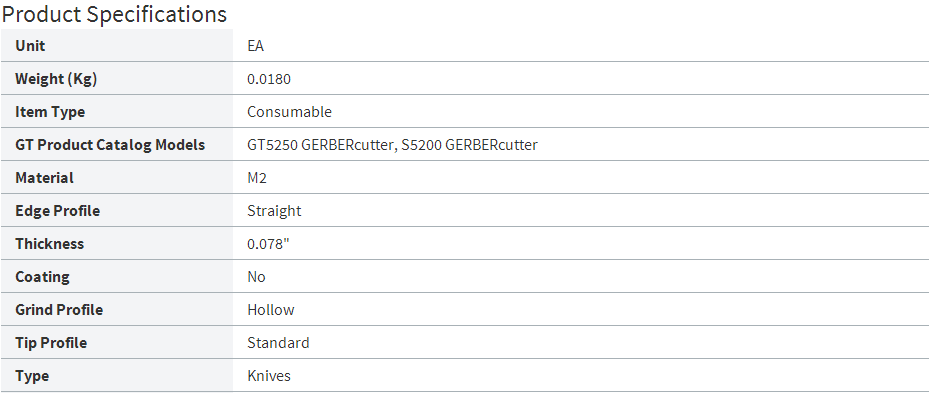Select the 0.0180 weight value
945x393 pixels.
point(269,79)
